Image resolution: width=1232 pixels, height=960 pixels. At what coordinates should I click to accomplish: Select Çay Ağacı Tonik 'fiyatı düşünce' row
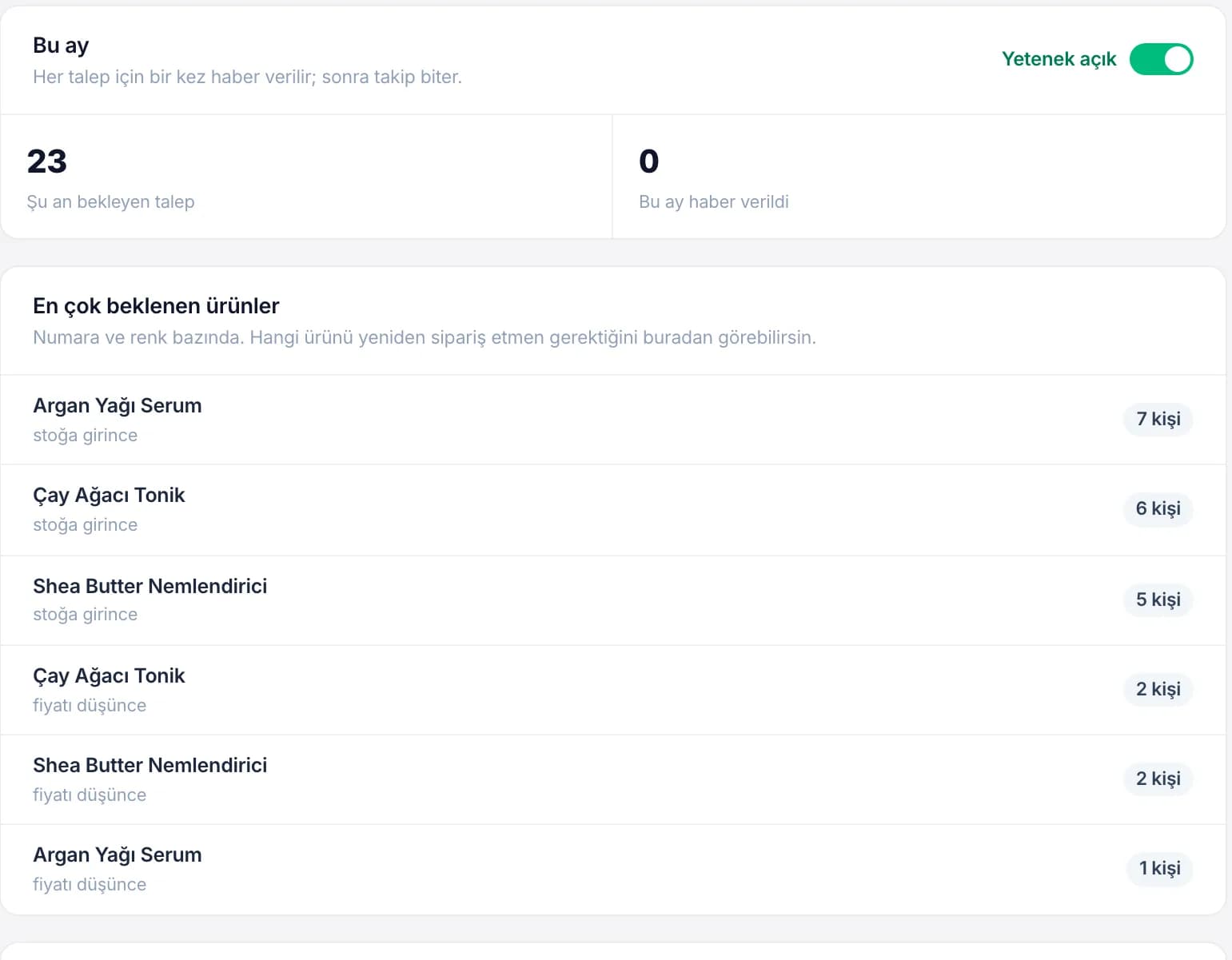point(613,690)
